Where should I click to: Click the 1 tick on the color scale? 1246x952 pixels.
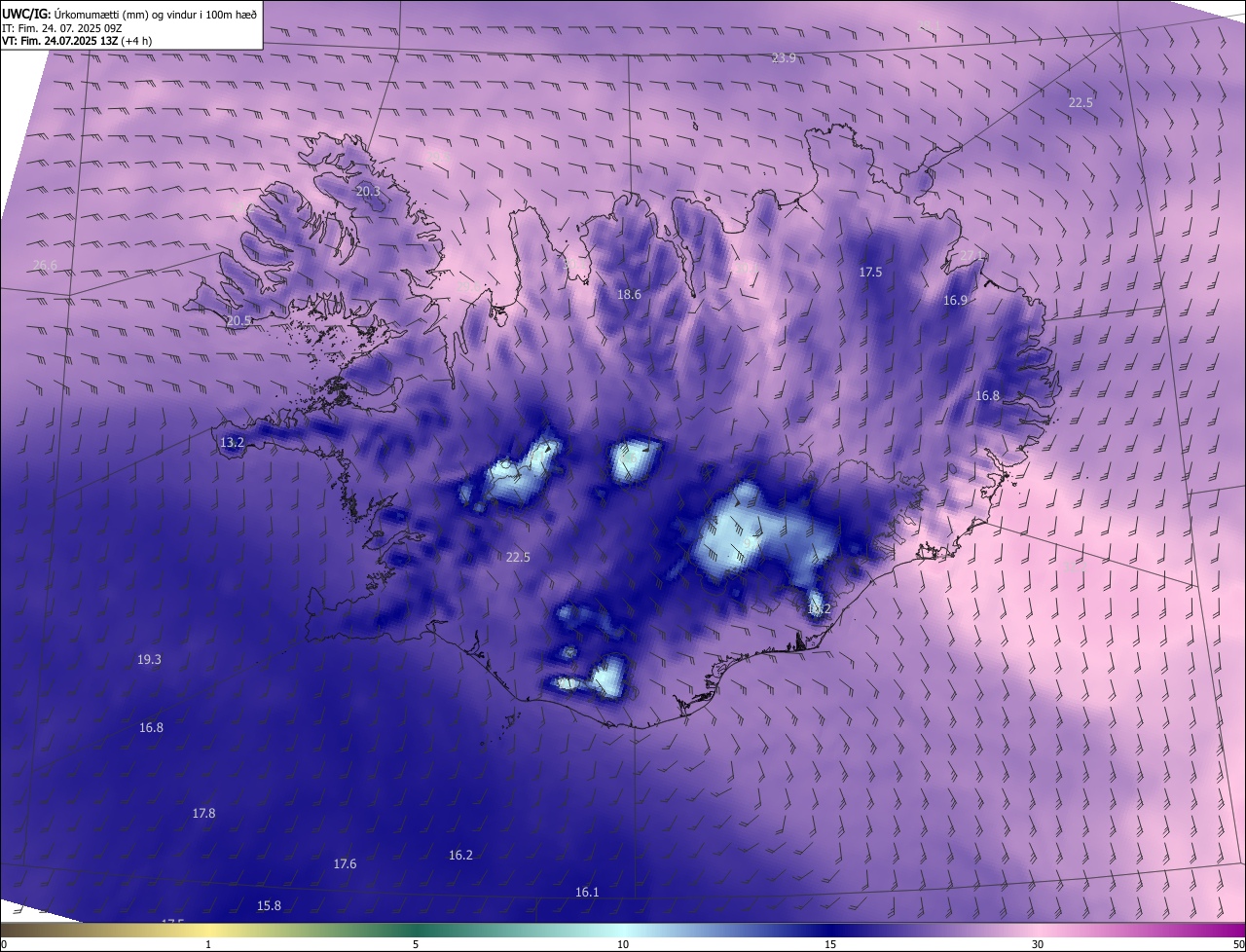coord(208,945)
